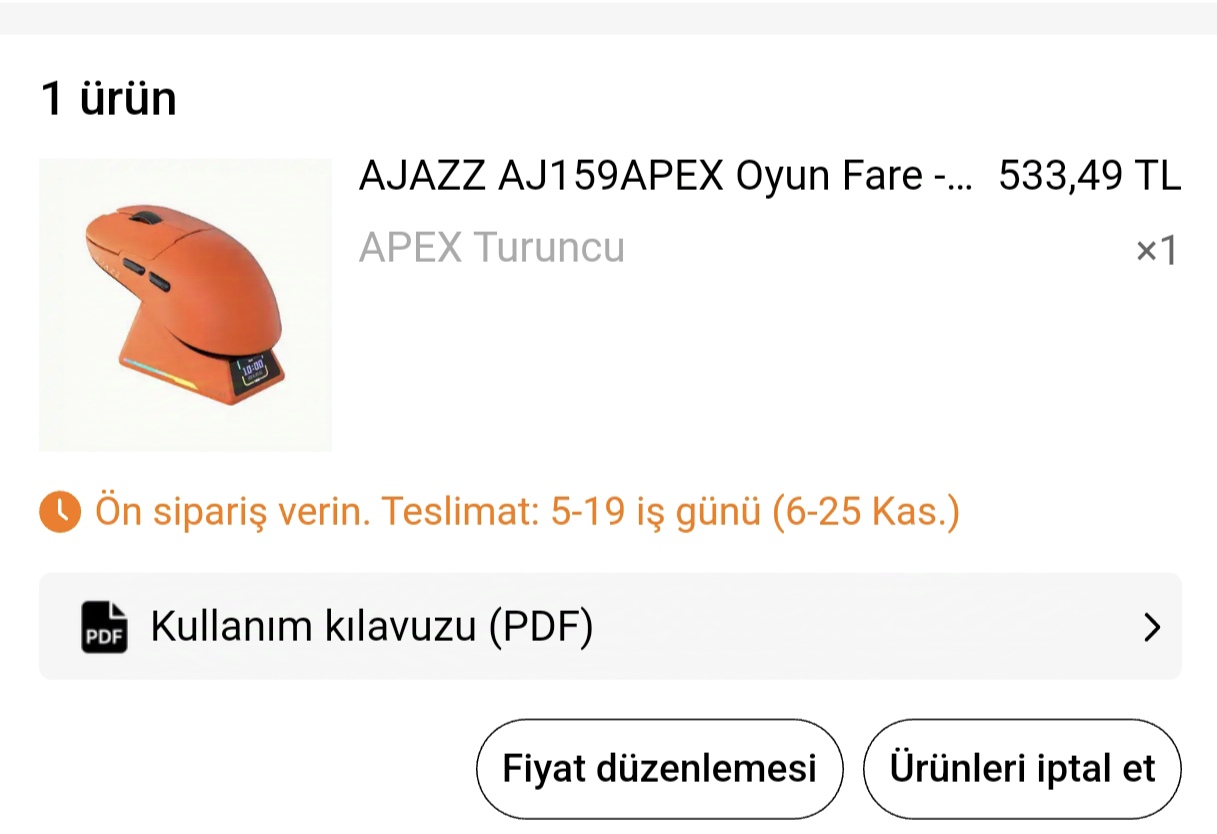Open the orange mouse product thumbnail
The image size is (1217, 834).
[185, 305]
